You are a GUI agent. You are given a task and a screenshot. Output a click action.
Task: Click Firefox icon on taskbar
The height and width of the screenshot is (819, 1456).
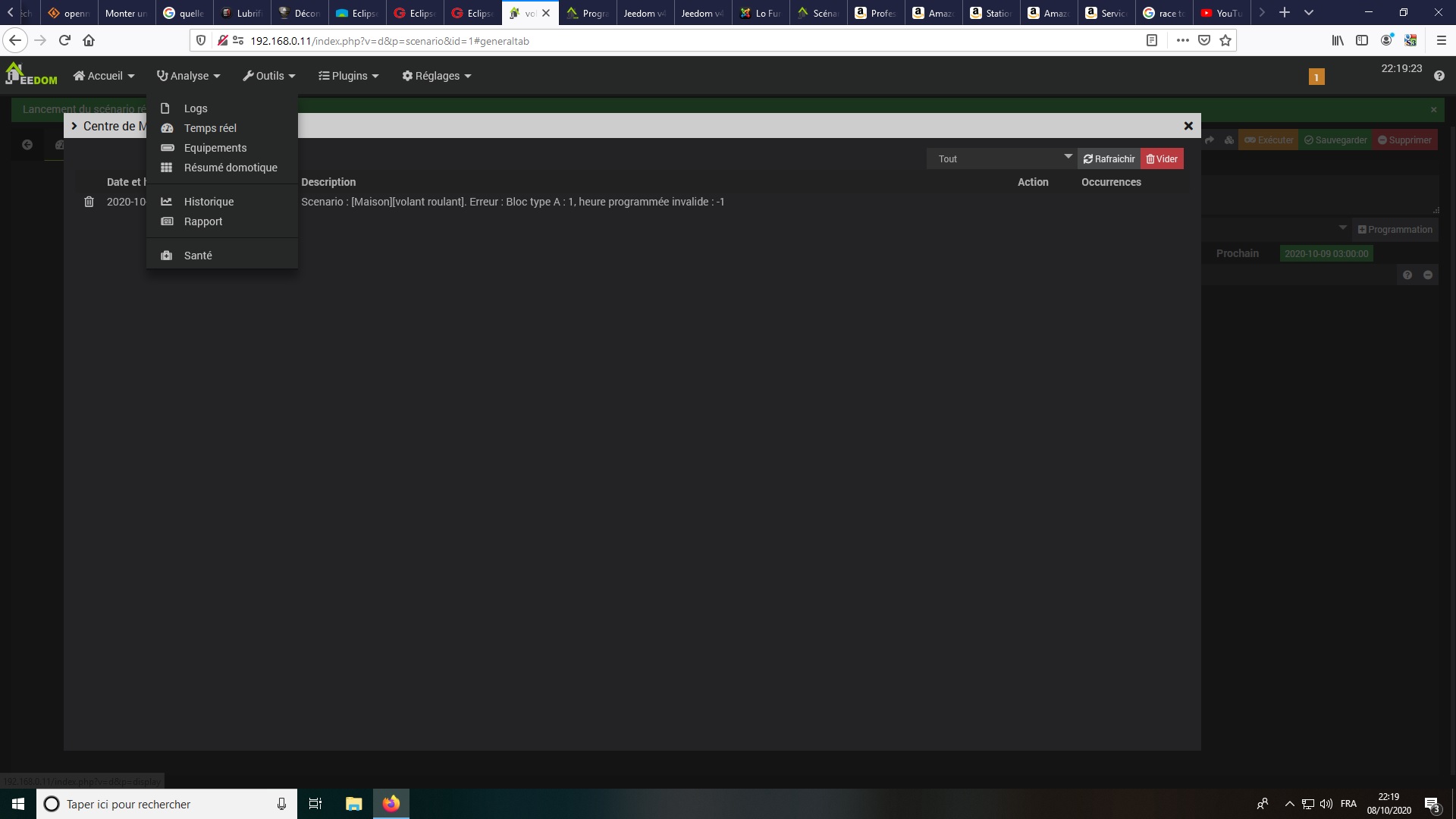click(x=391, y=804)
